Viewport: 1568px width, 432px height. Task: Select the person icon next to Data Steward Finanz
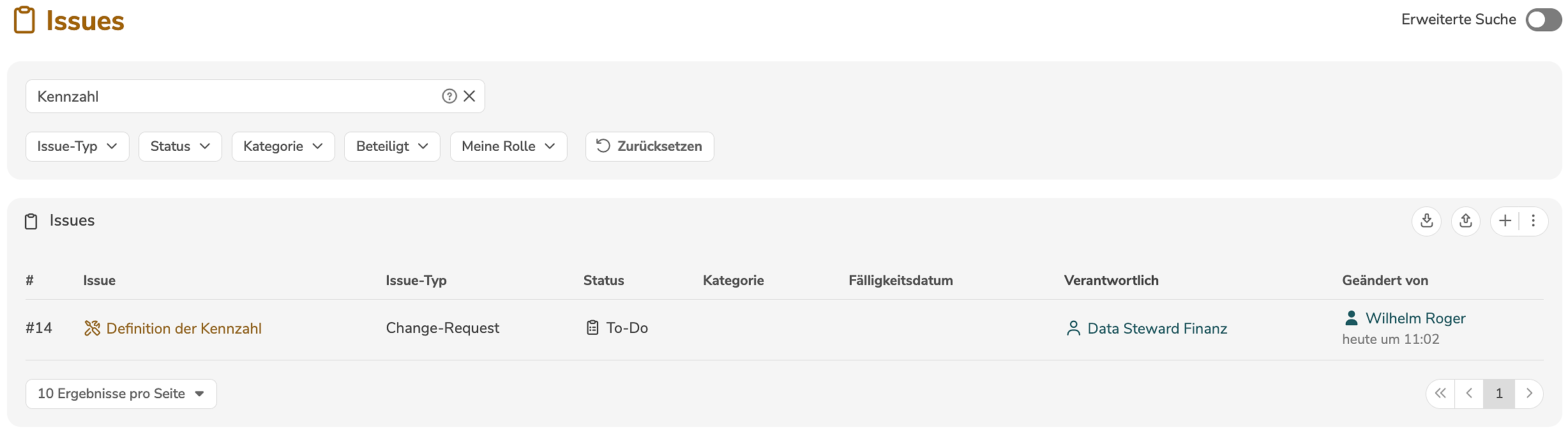pos(1074,328)
